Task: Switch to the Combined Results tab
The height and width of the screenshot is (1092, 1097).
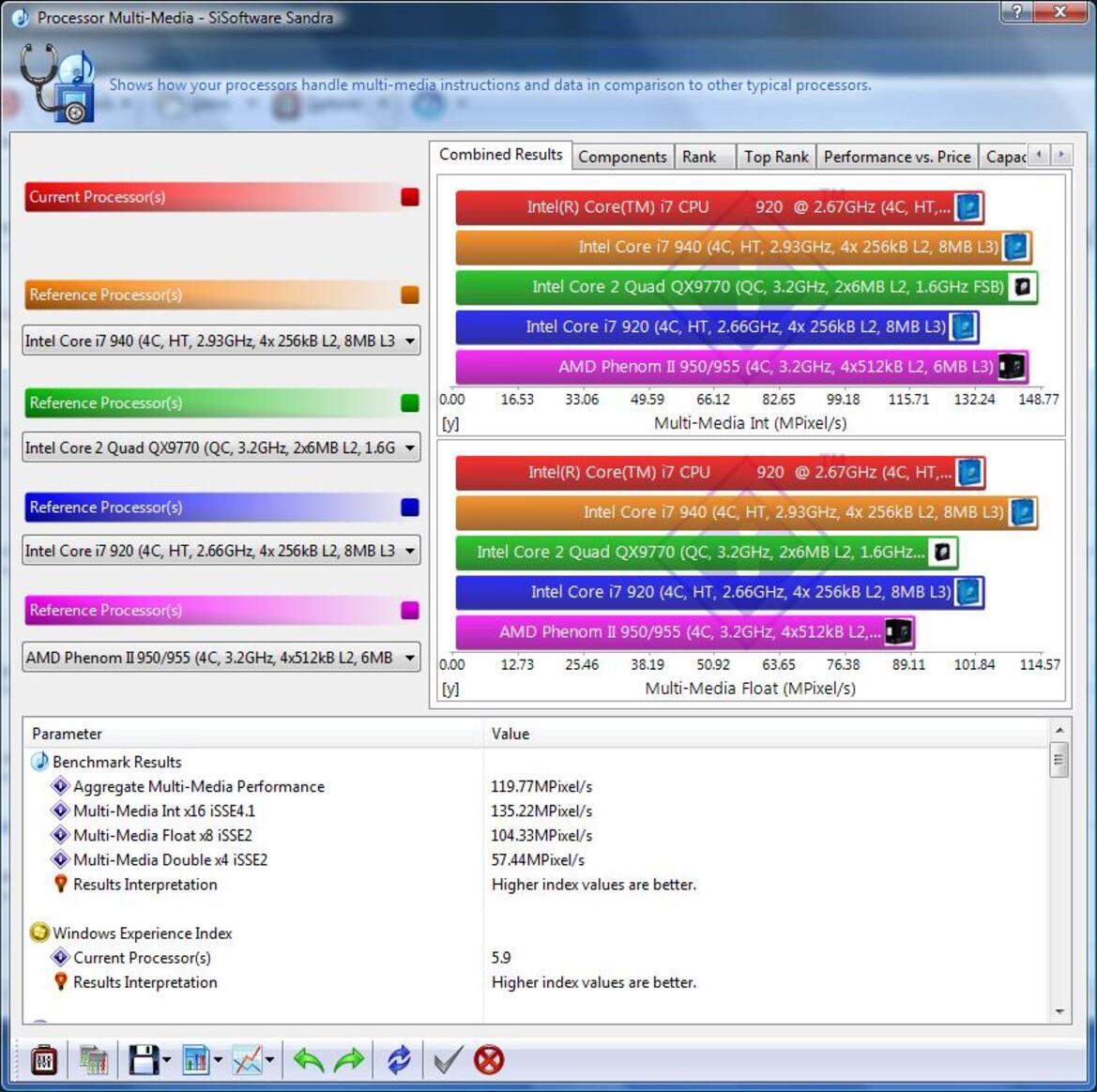Action: (x=501, y=155)
